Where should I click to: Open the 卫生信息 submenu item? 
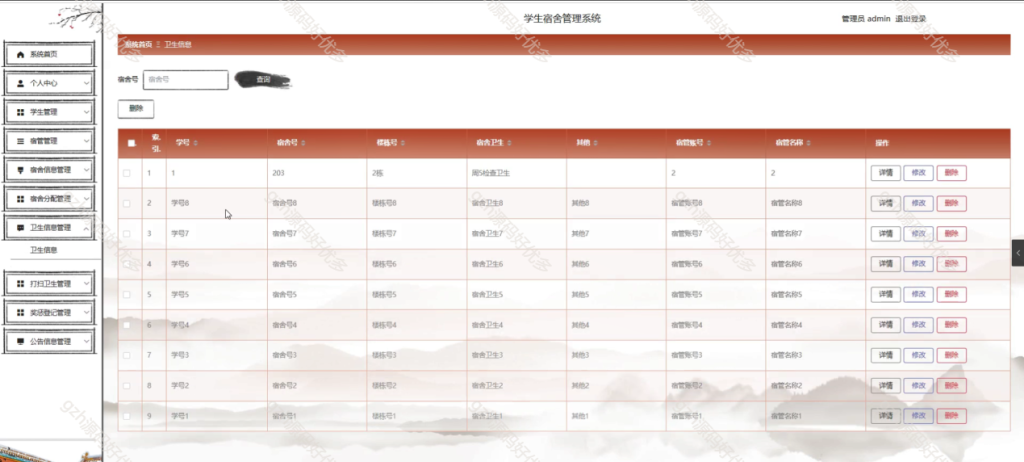point(44,250)
